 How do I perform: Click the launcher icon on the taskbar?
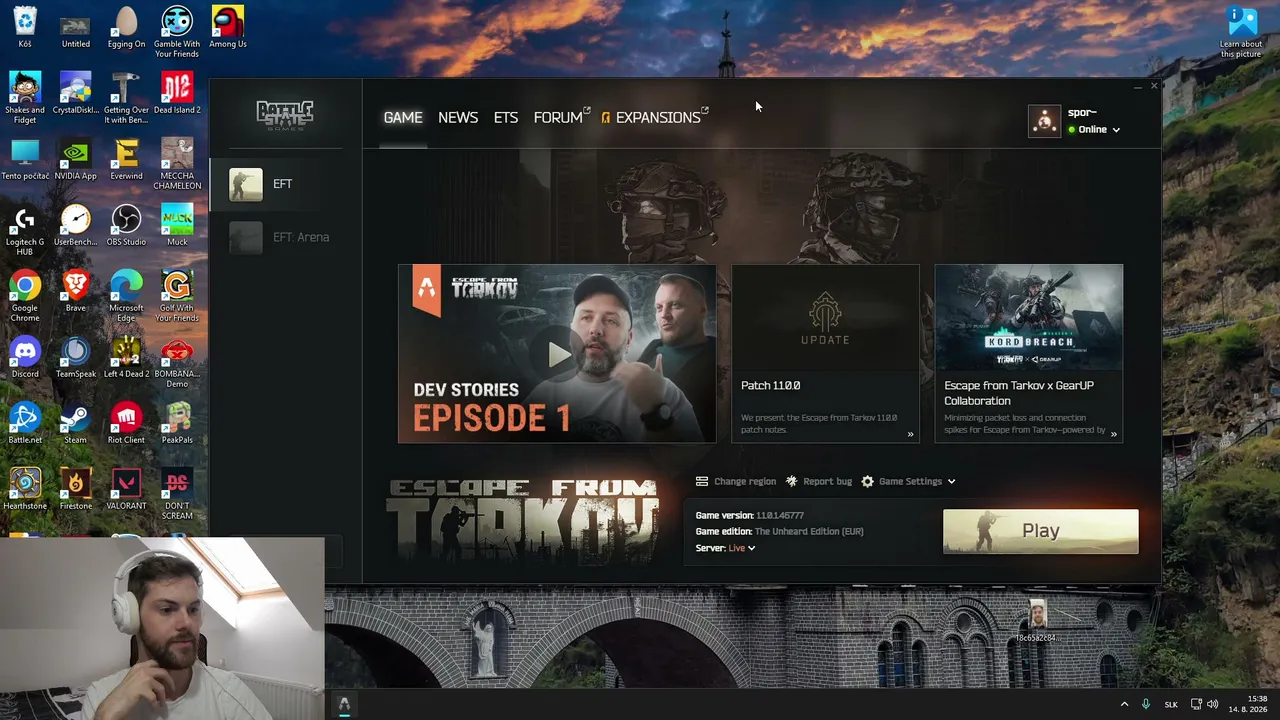[344, 704]
